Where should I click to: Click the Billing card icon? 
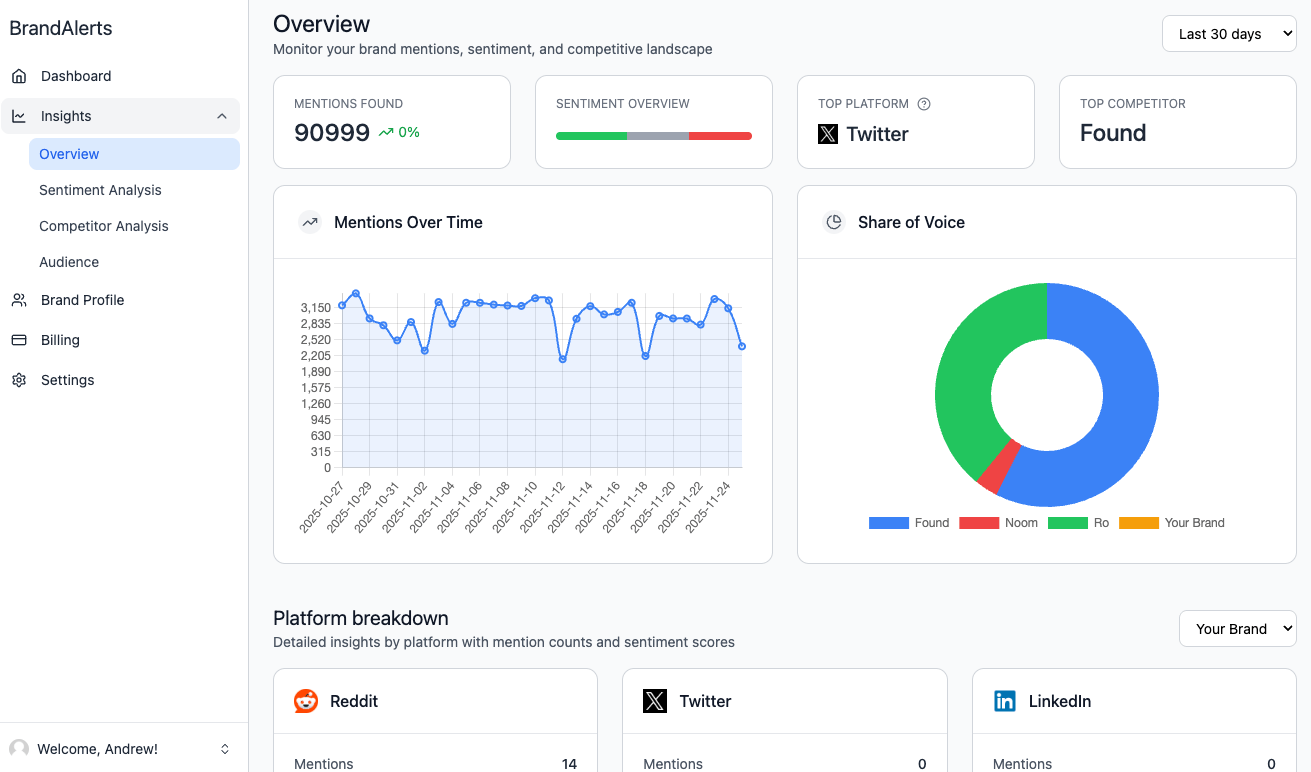tap(19, 340)
